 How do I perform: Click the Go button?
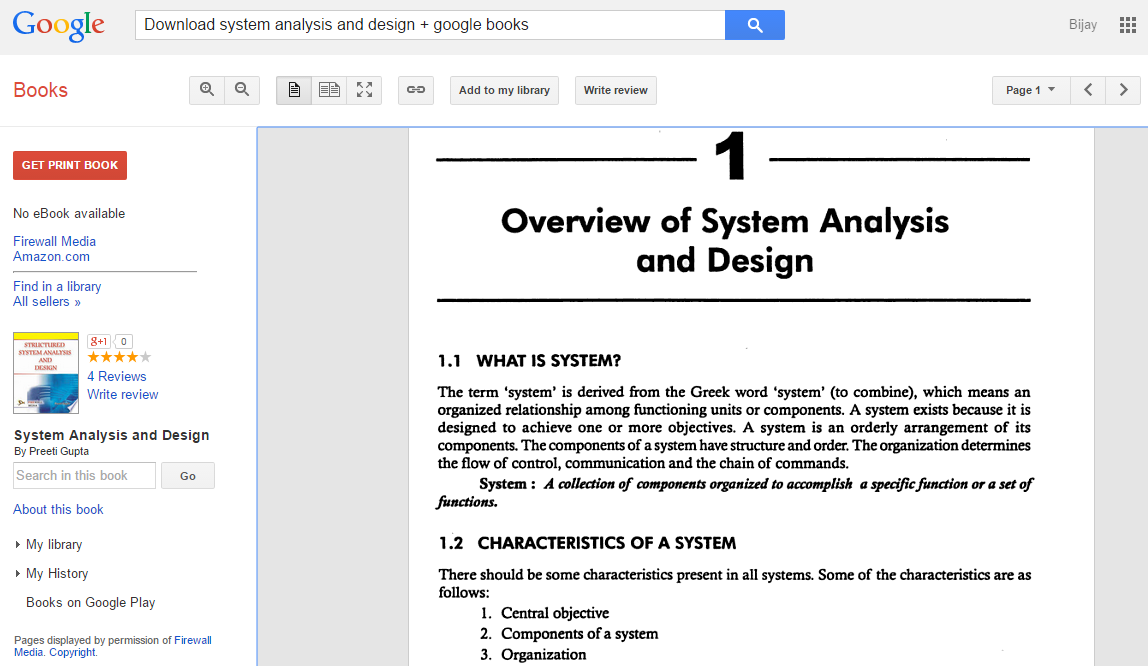pyautogui.click(x=188, y=476)
